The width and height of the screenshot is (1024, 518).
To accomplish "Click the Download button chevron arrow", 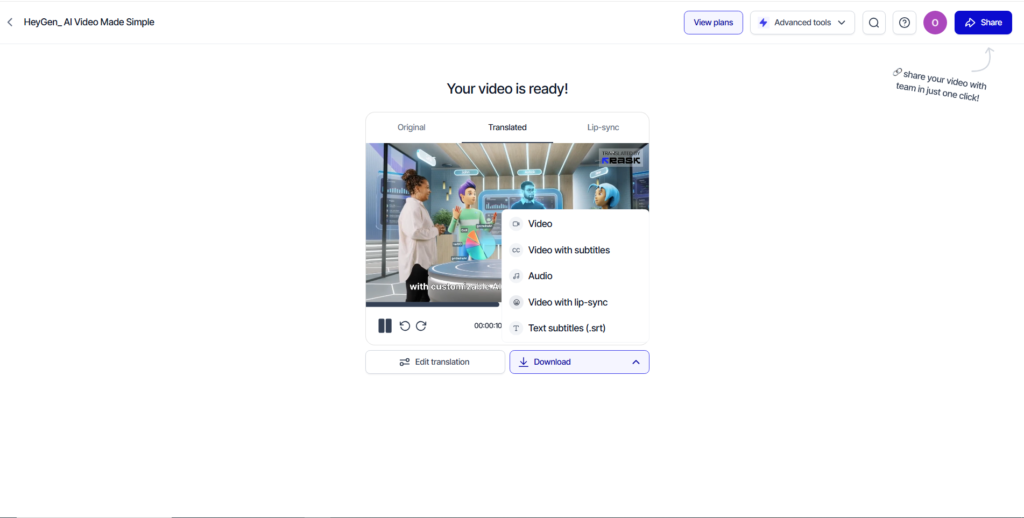I will tap(636, 362).
